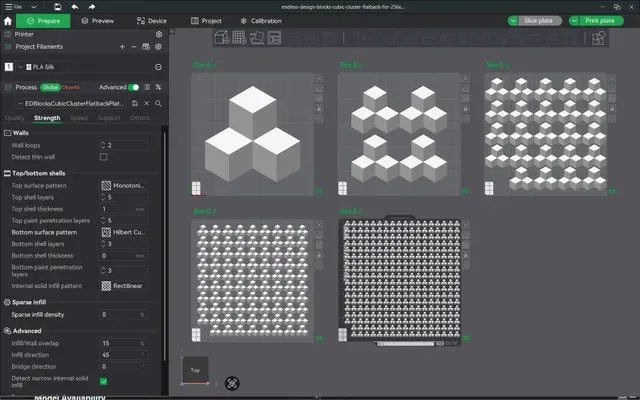Open Top surface pattern dropdown
The height and width of the screenshot is (400, 640).
click(x=124, y=186)
